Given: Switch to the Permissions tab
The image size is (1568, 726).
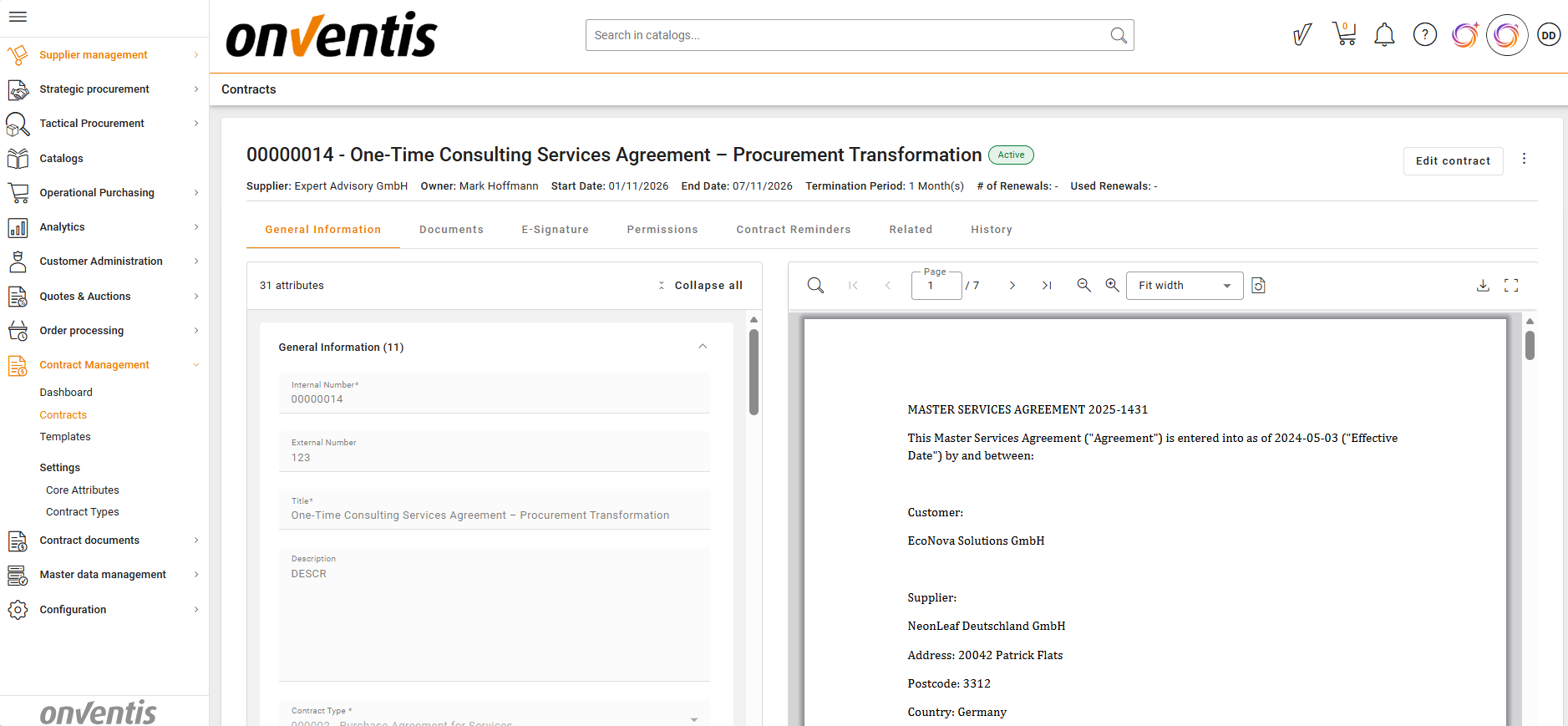Looking at the screenshot, I should [x=662, y=230].
